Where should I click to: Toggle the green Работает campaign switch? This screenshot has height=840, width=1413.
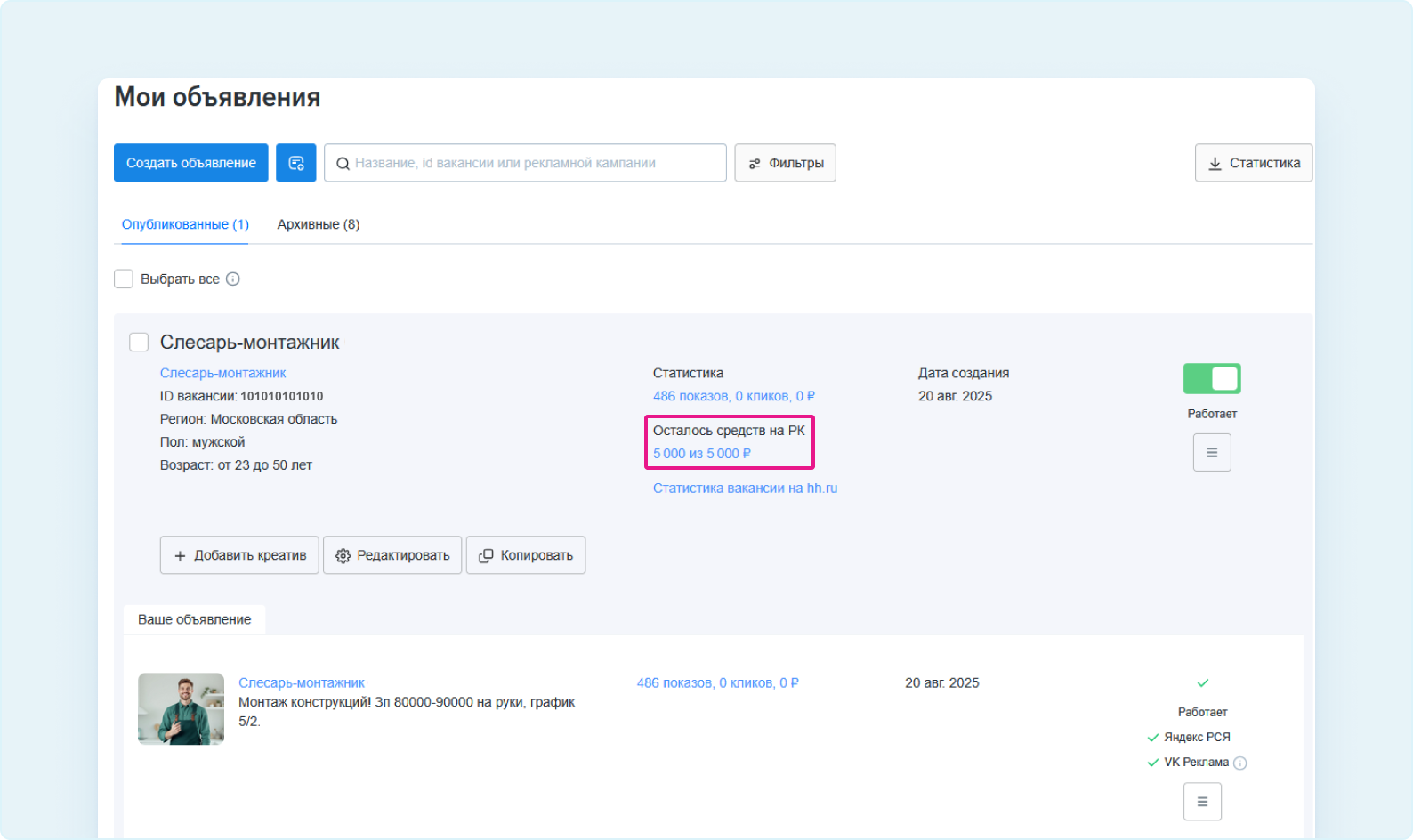[x=1211, y=379]
